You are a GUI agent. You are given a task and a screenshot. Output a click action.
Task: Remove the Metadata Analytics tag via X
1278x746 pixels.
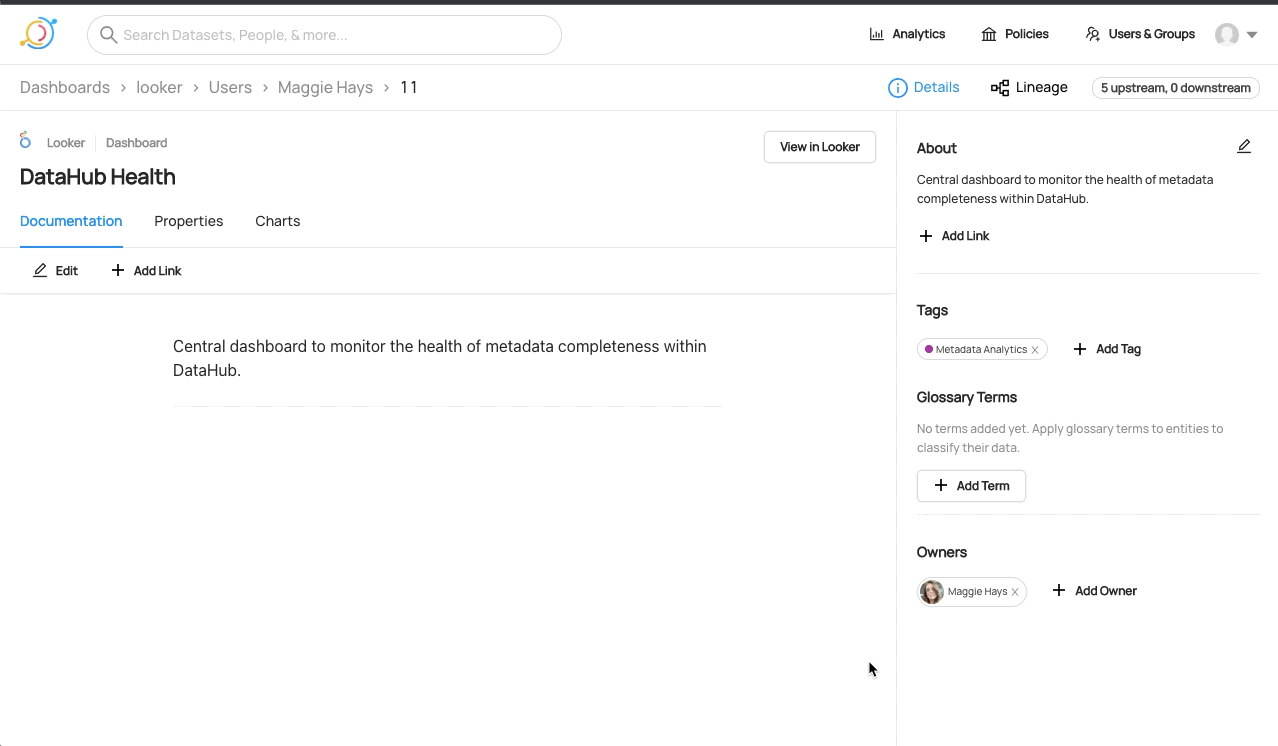pyautogui.click(x=1035, y=350)
